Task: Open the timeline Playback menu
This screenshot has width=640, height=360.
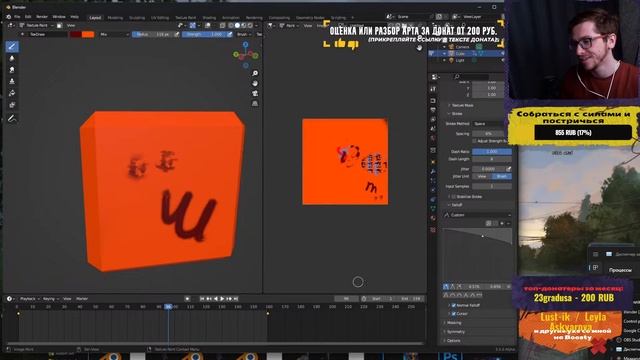Action: (x=29, y=299)
